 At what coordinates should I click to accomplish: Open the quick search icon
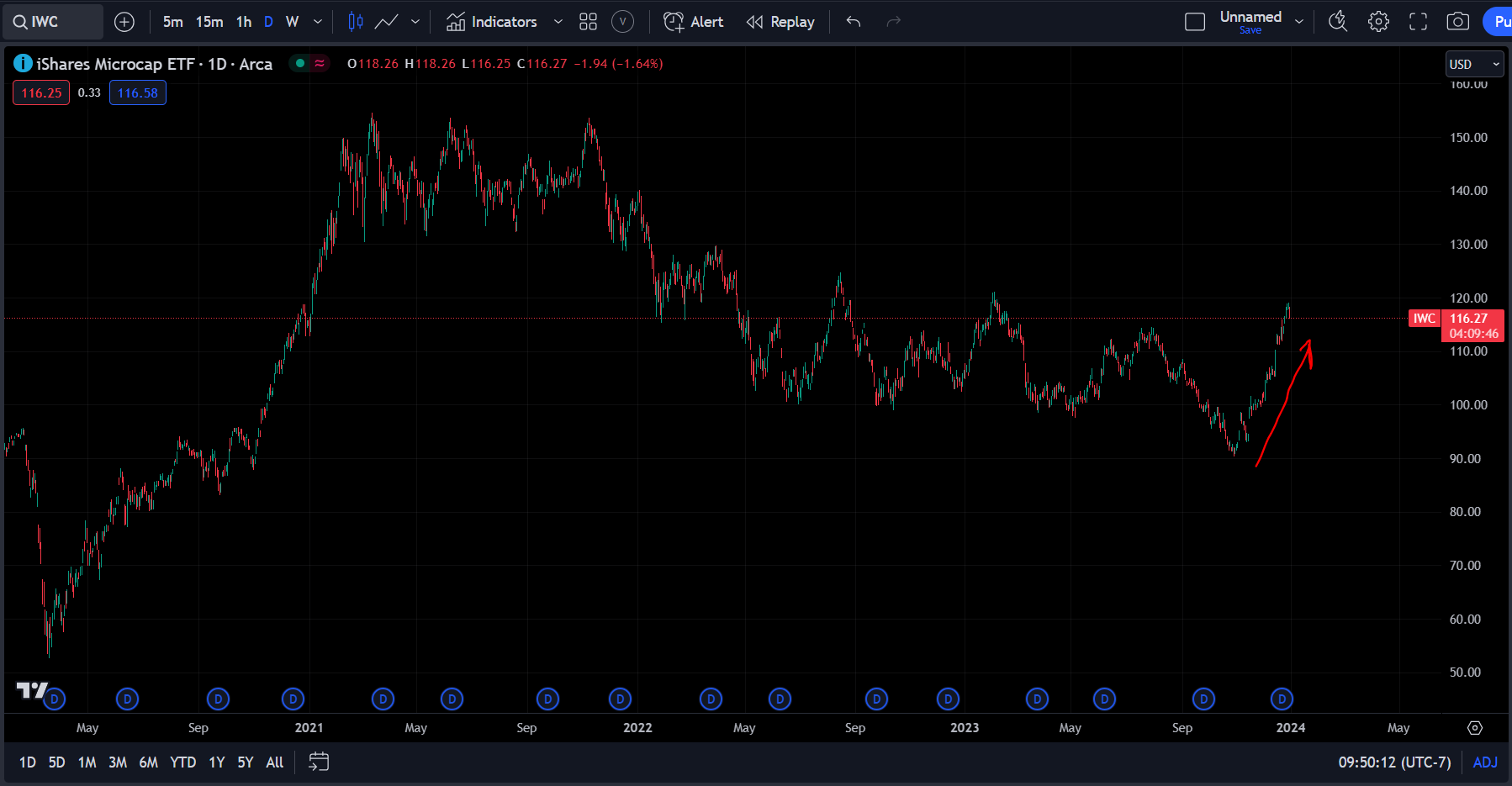tap(1338, 22)
